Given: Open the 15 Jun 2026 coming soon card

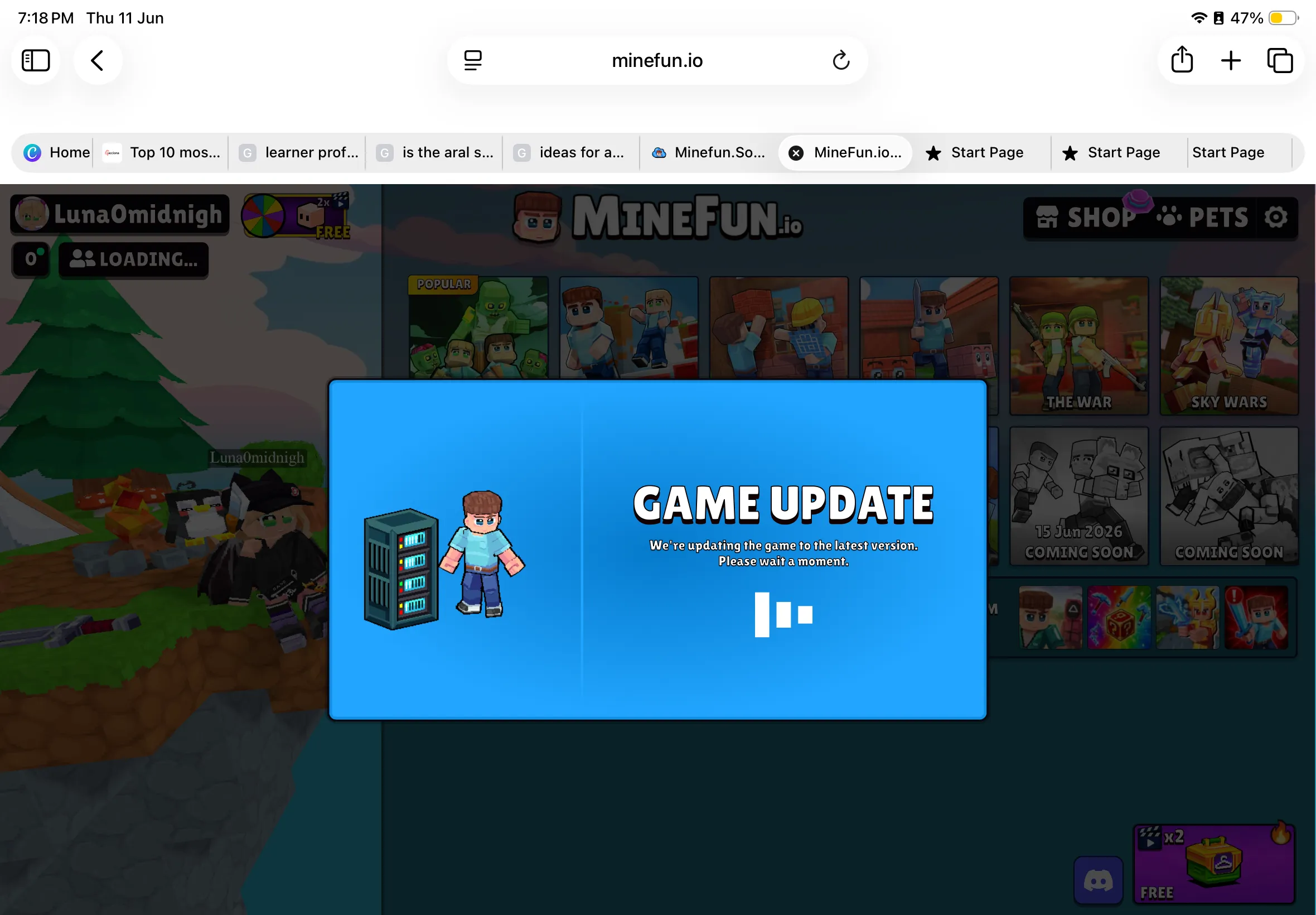Looking at the screenshot, I should click(1079, 496).
